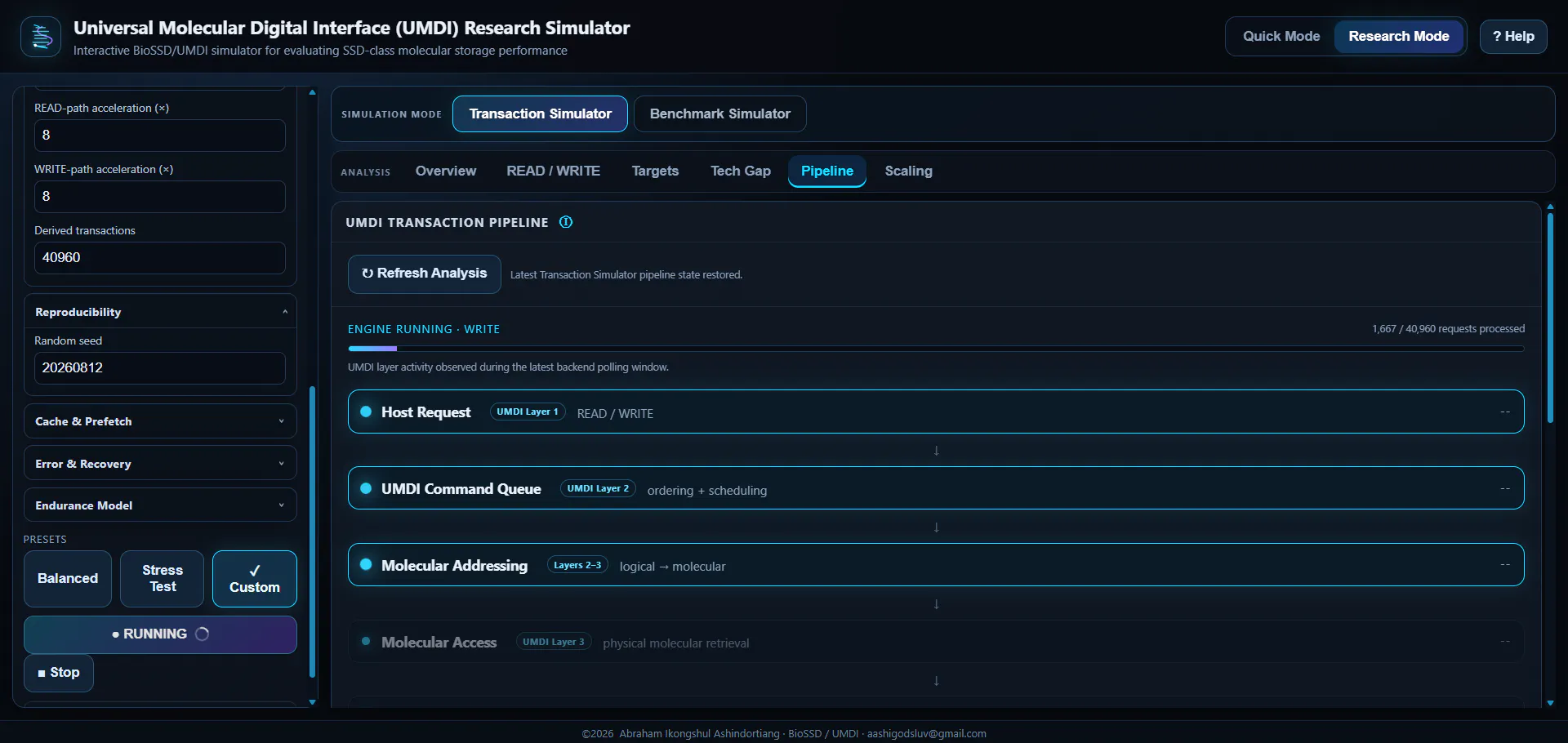
Task: Select the Custom preset
Action: click(x=255, y=579)
